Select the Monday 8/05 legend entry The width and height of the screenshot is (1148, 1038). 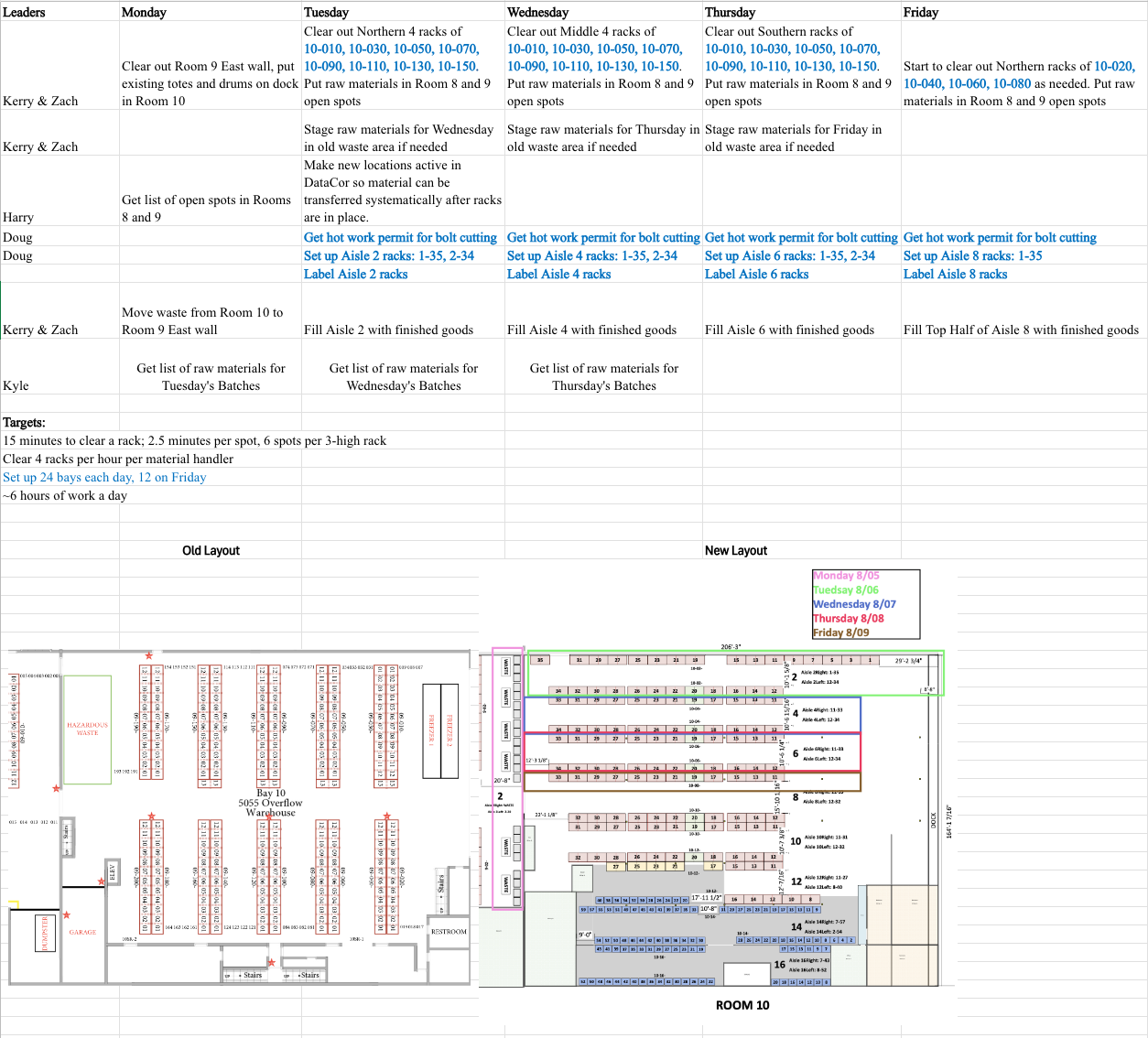[x=846, y=576]
